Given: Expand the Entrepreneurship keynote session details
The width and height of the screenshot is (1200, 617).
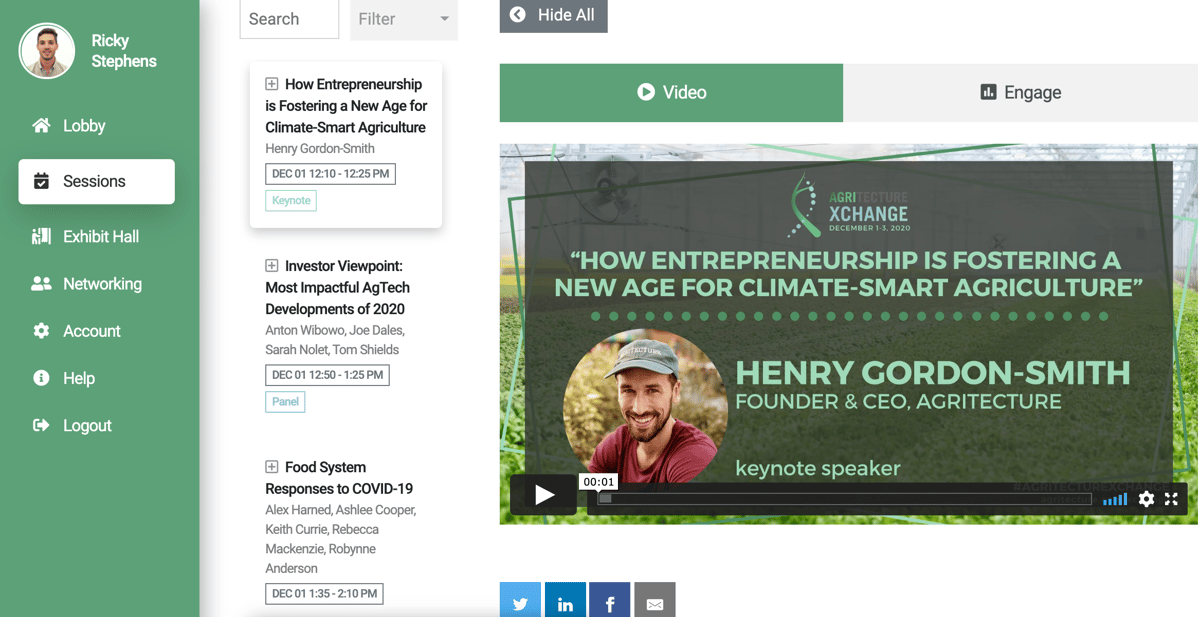Looking at the screenshot, I should [x=271, y=84].
